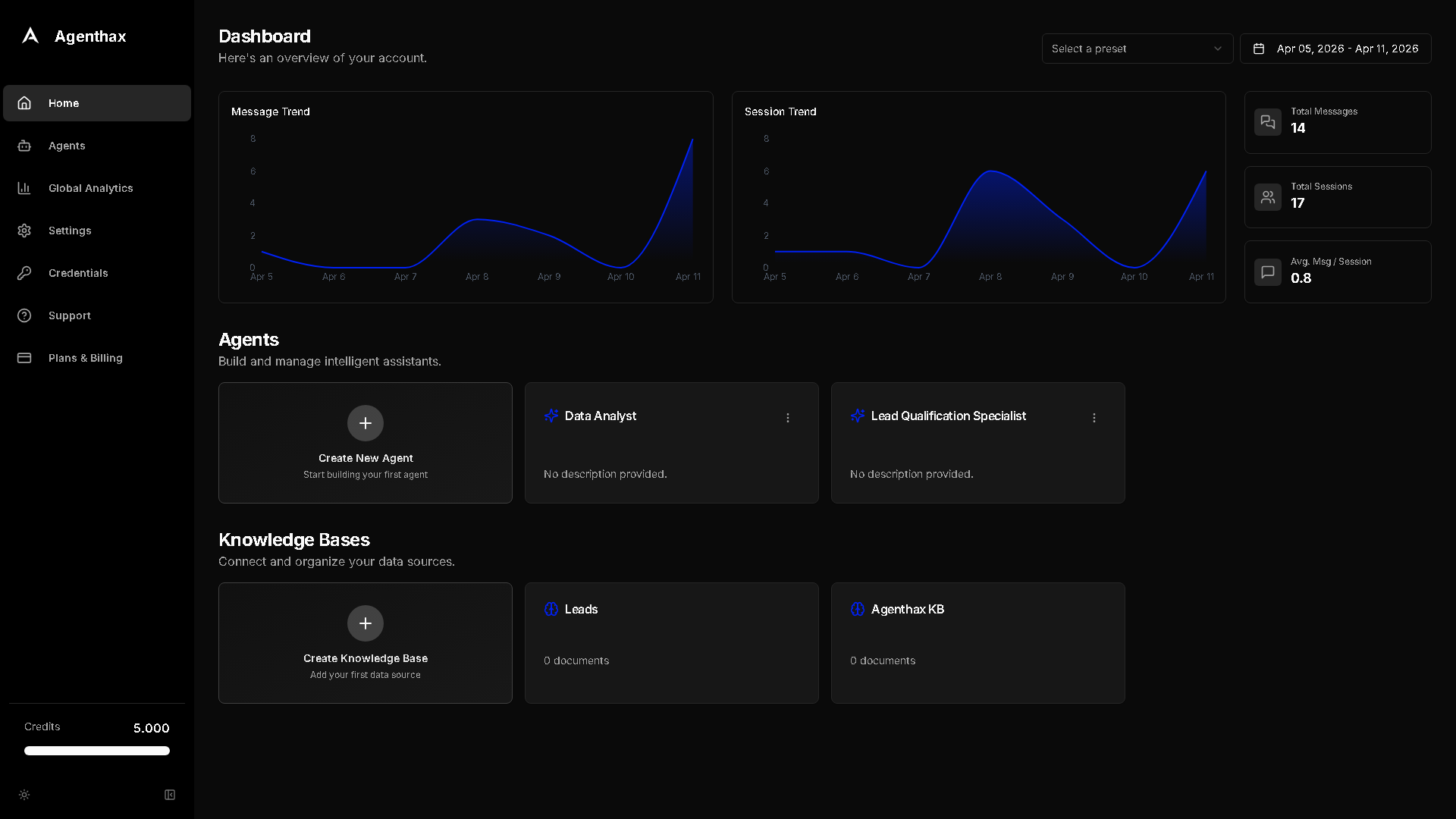Click the Plans & Billing card icon
This screenshot has height=819, width=1456.
point(24,358)
